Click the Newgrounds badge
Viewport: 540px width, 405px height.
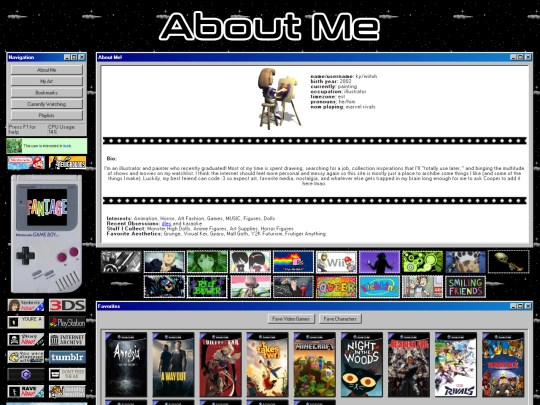pyautogui.click(x=67, y=163)
